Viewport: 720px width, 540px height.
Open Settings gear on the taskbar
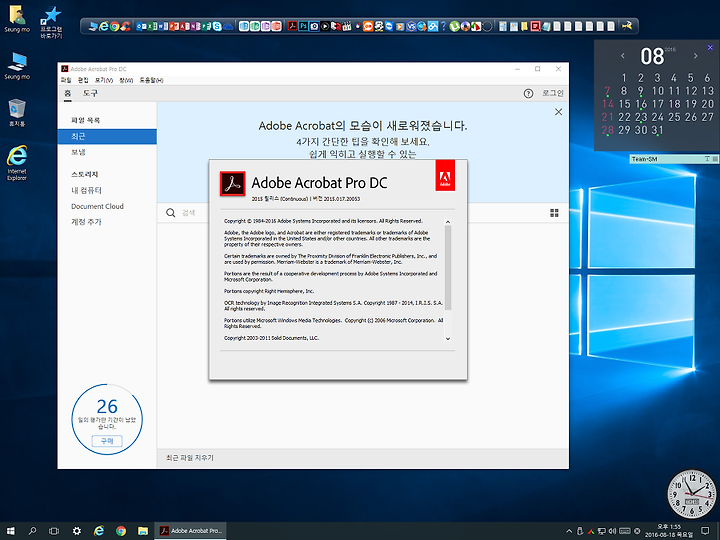(76, 531)
